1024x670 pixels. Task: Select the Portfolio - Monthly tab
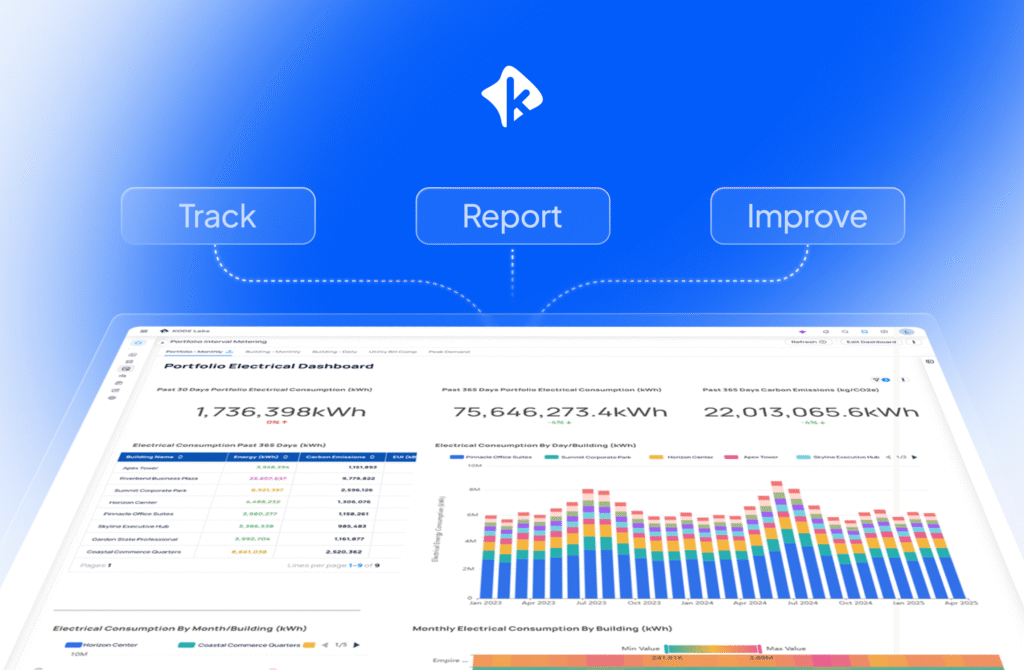pos(199,351)
